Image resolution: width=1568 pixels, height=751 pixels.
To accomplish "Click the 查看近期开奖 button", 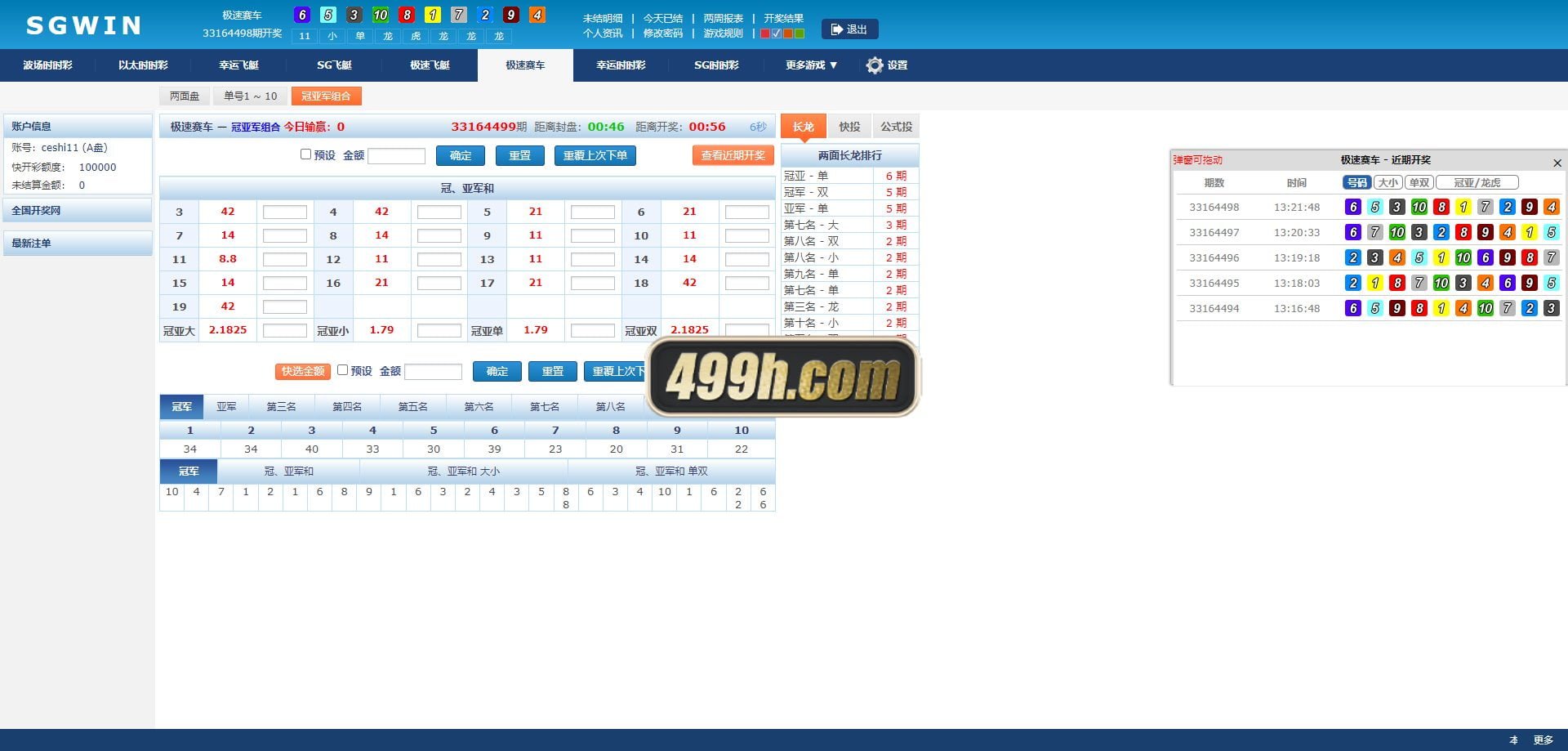I will 733,155.
